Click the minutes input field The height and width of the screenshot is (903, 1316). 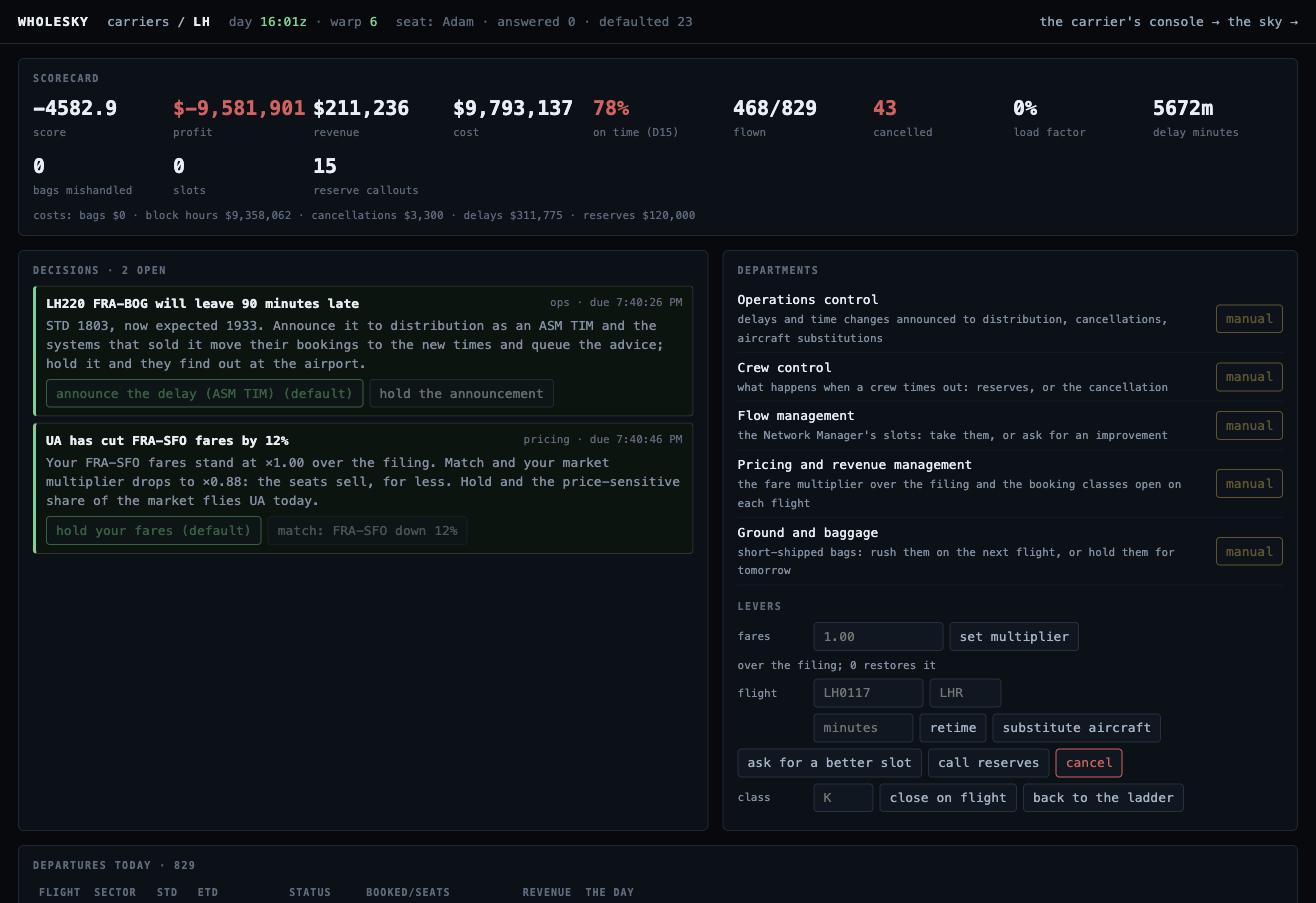click(x=863, y=728)
